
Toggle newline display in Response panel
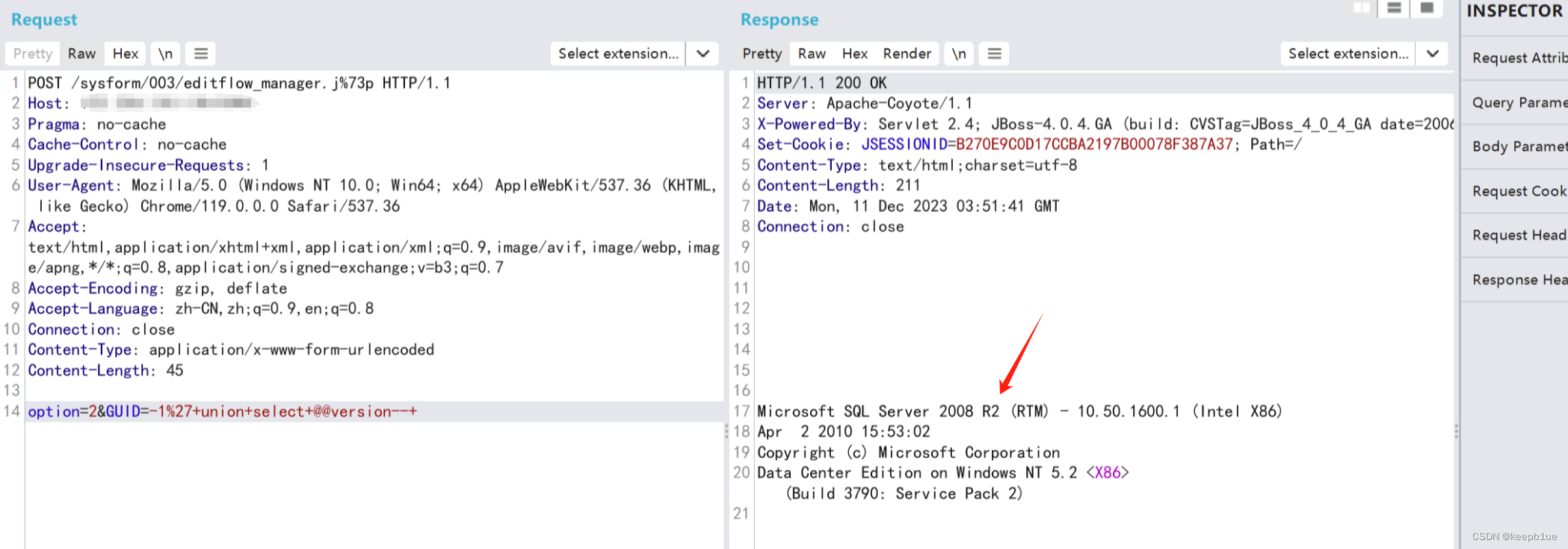(959, 54)
